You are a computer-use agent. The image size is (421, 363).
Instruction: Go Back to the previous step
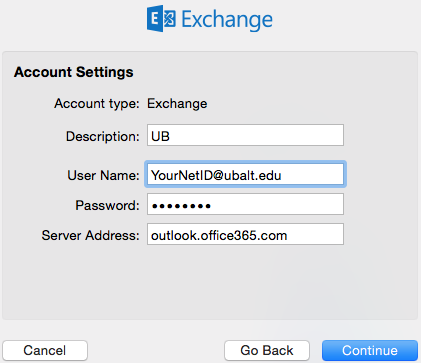point(267,350)
